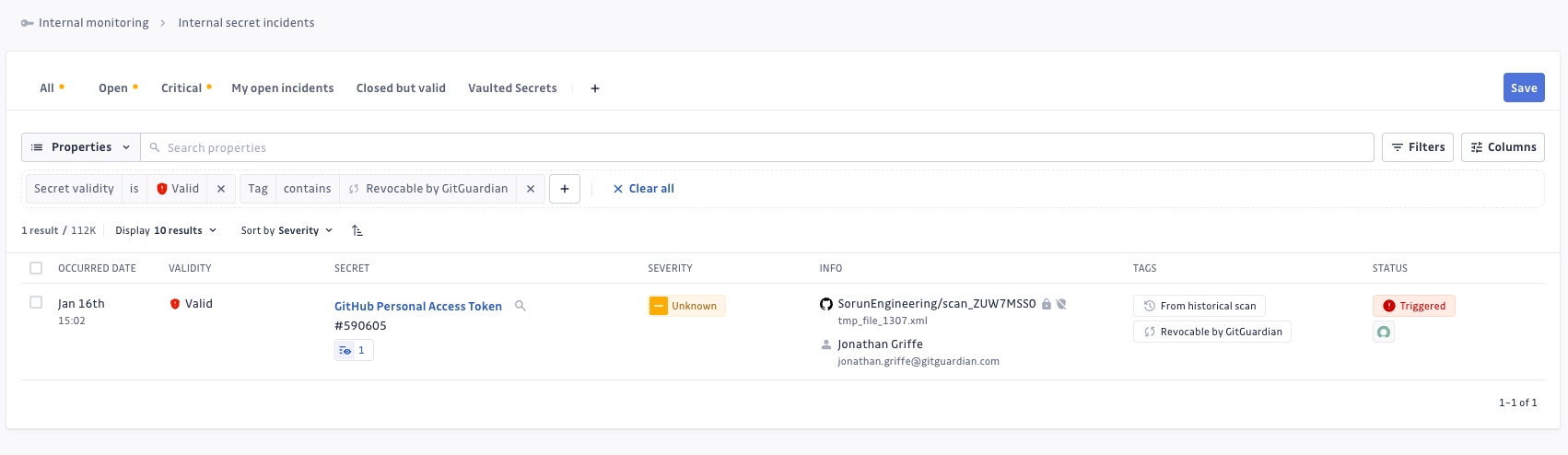
Task: Go to Internal monitoring breadcrumb
Action: point(94,23)
